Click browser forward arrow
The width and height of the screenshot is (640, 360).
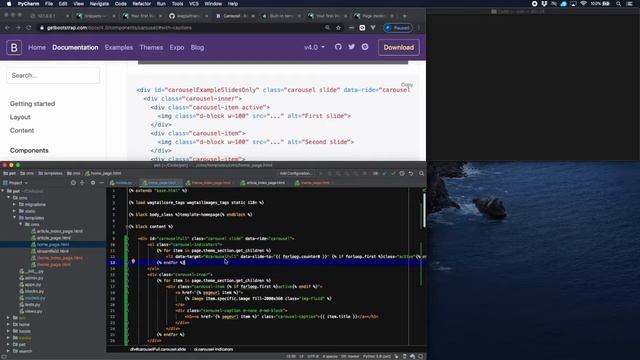[18, 28]
